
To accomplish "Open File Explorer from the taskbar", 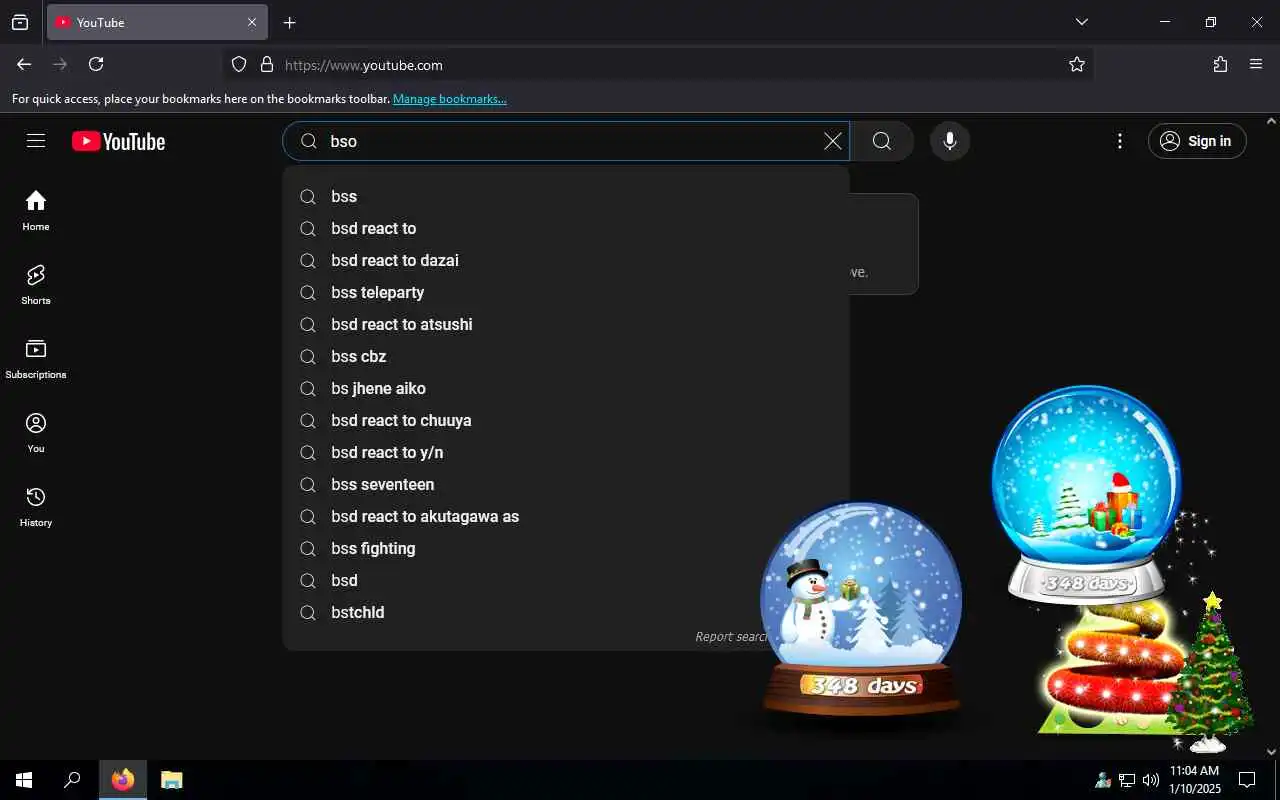I will (x=172, y=780).
